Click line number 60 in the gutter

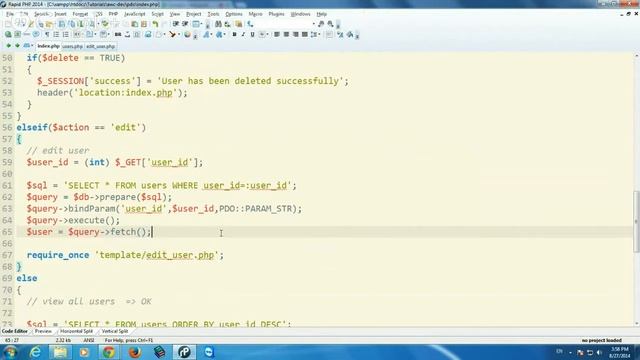(x=7, y=174)
